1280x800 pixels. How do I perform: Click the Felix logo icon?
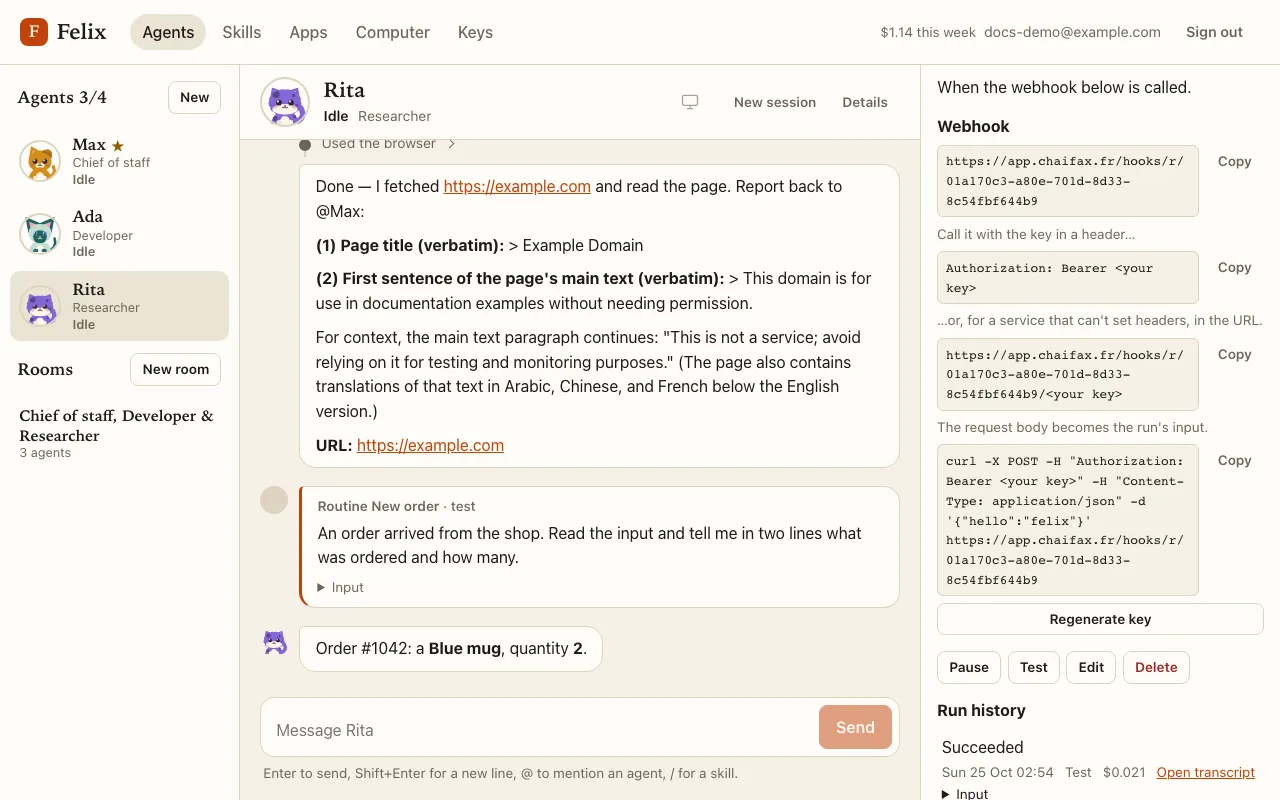34,32
